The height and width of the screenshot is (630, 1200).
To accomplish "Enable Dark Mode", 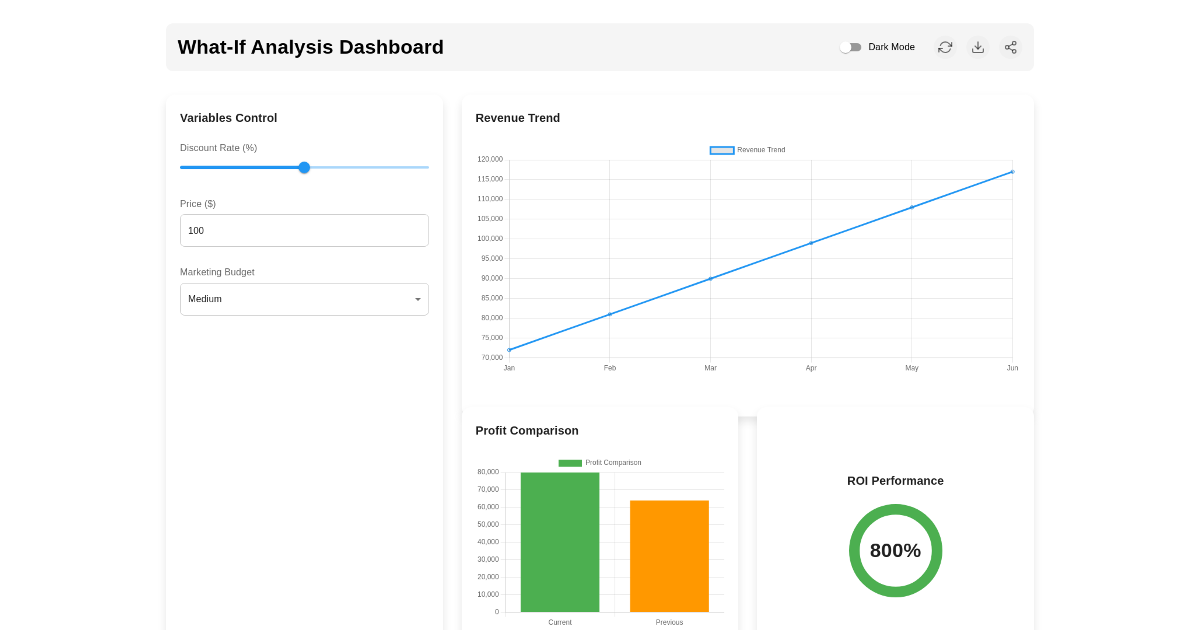I will [x=852, y=46].
